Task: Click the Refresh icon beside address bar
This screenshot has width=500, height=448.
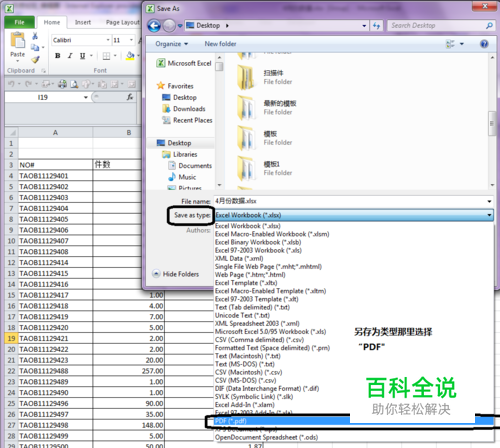Action: click(376, 26)
